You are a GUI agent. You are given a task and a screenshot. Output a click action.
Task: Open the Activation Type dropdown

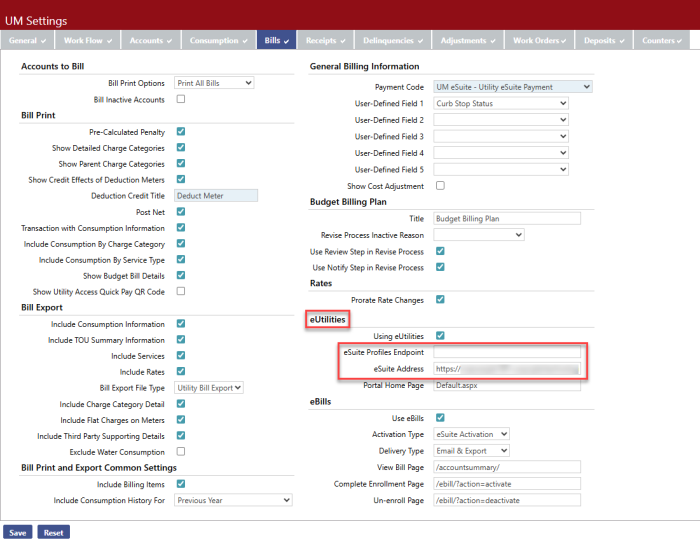click(472, 434)
